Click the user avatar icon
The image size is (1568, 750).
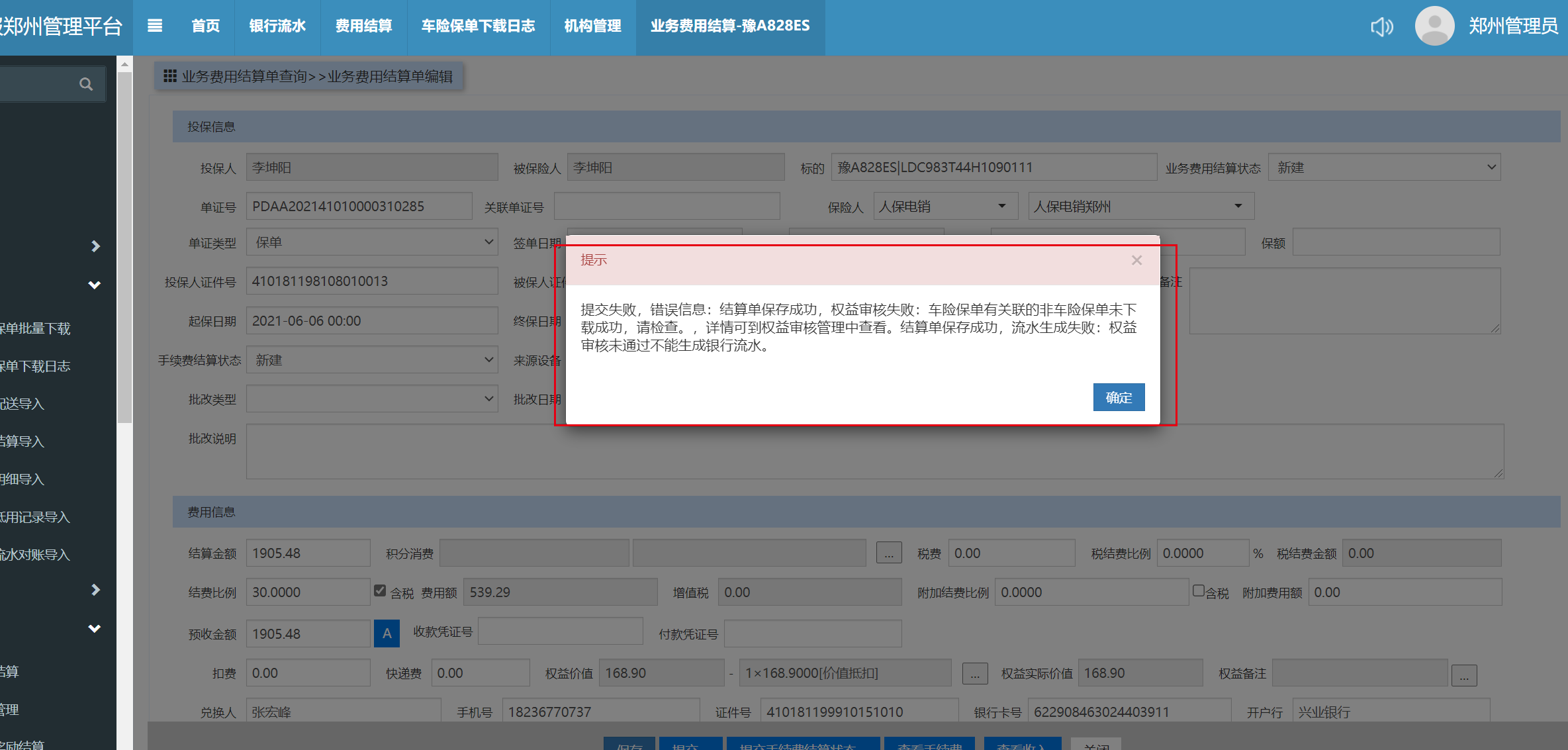click(x=1434, y=26)
